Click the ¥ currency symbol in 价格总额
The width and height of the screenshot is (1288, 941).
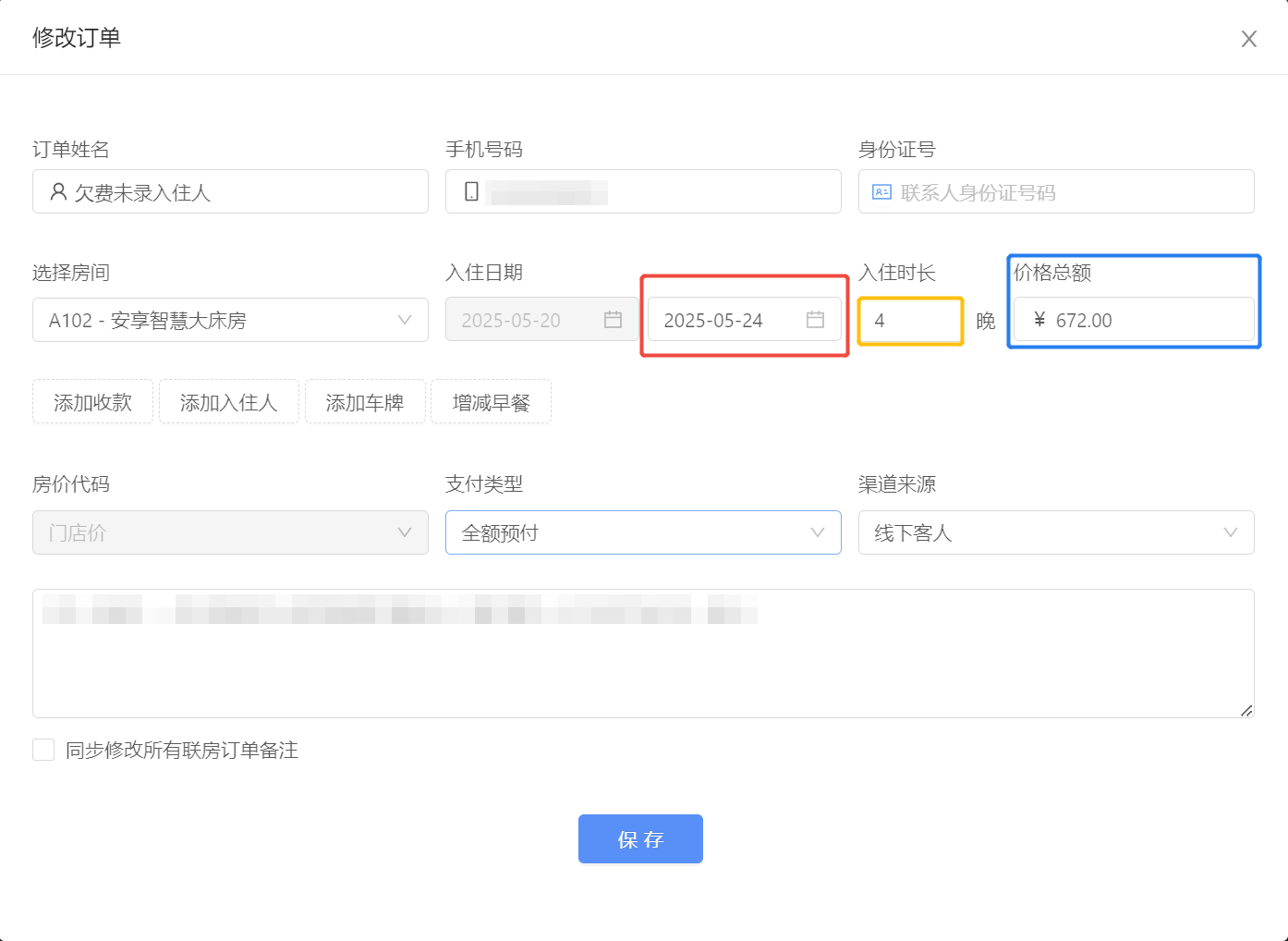click(x=1039, y=320)
